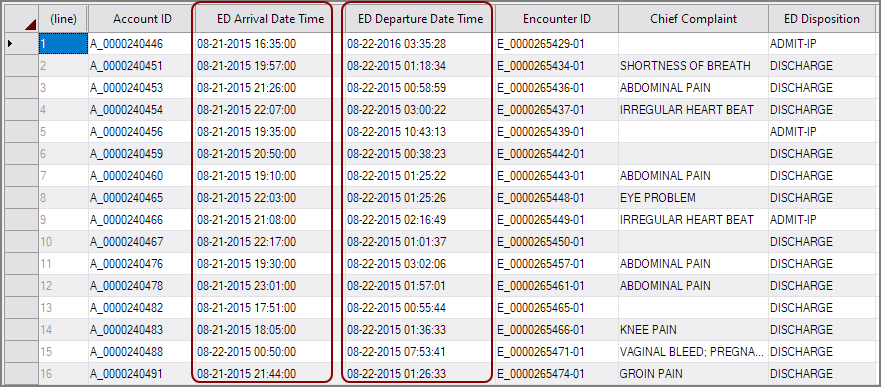Select account cell A_0000240483
Viewport: 881px width, 387px height.
[x=142, y=329]
